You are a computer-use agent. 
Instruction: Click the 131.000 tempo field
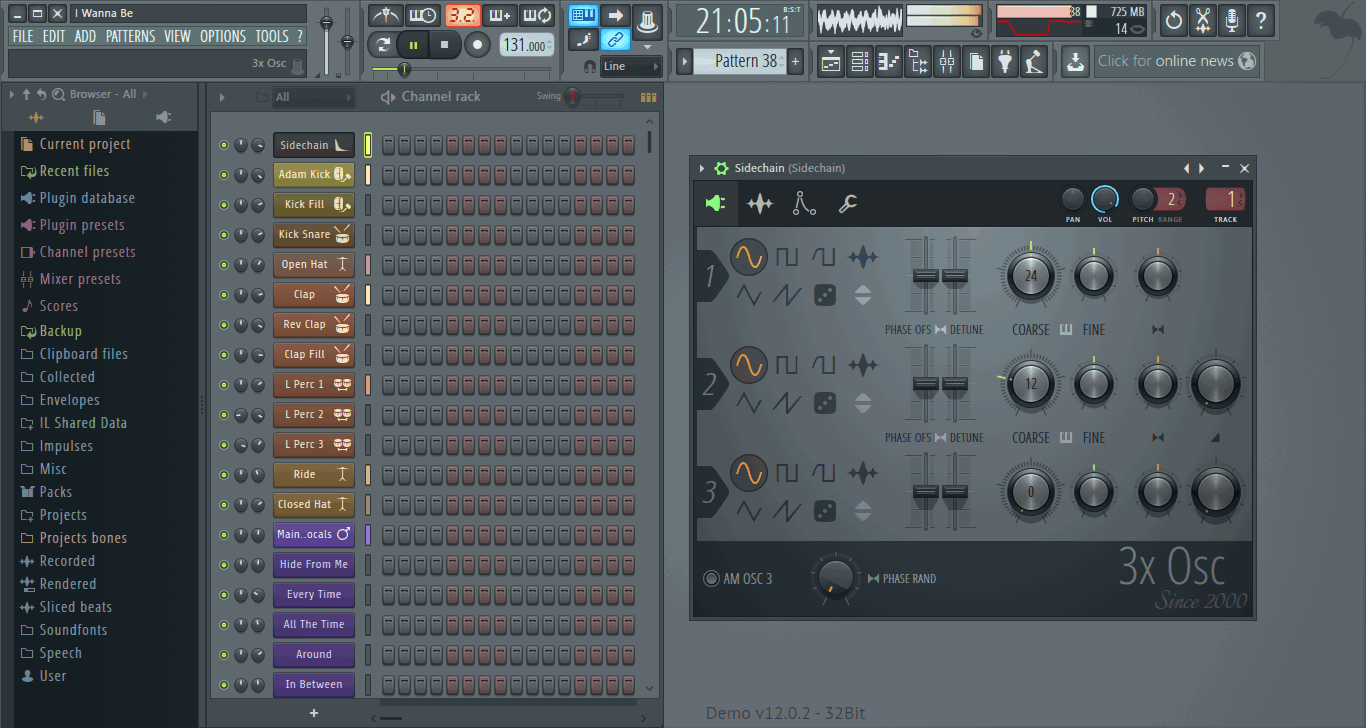tap(526, 45)
